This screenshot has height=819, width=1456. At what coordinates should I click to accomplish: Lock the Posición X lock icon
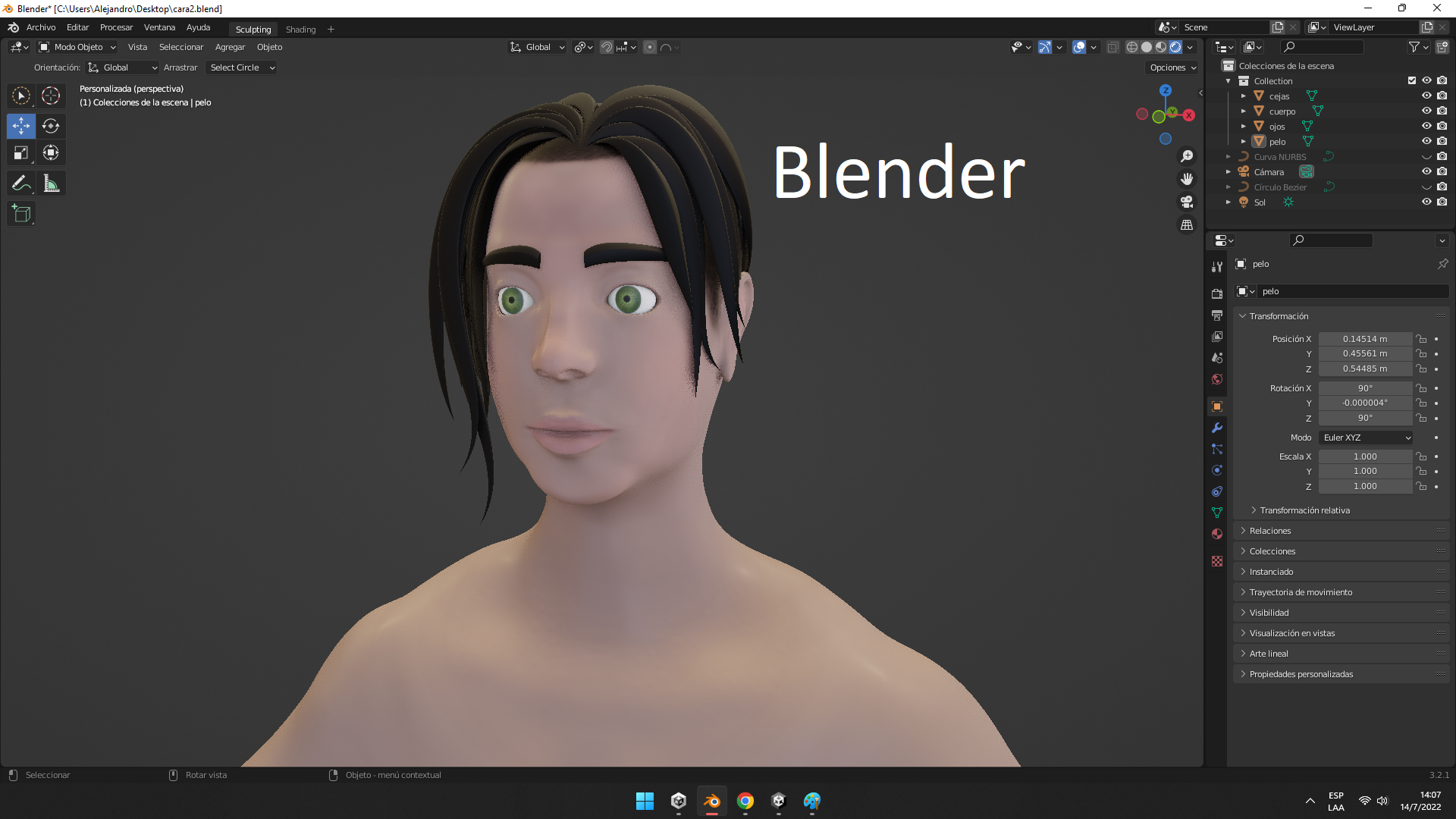1422,339
